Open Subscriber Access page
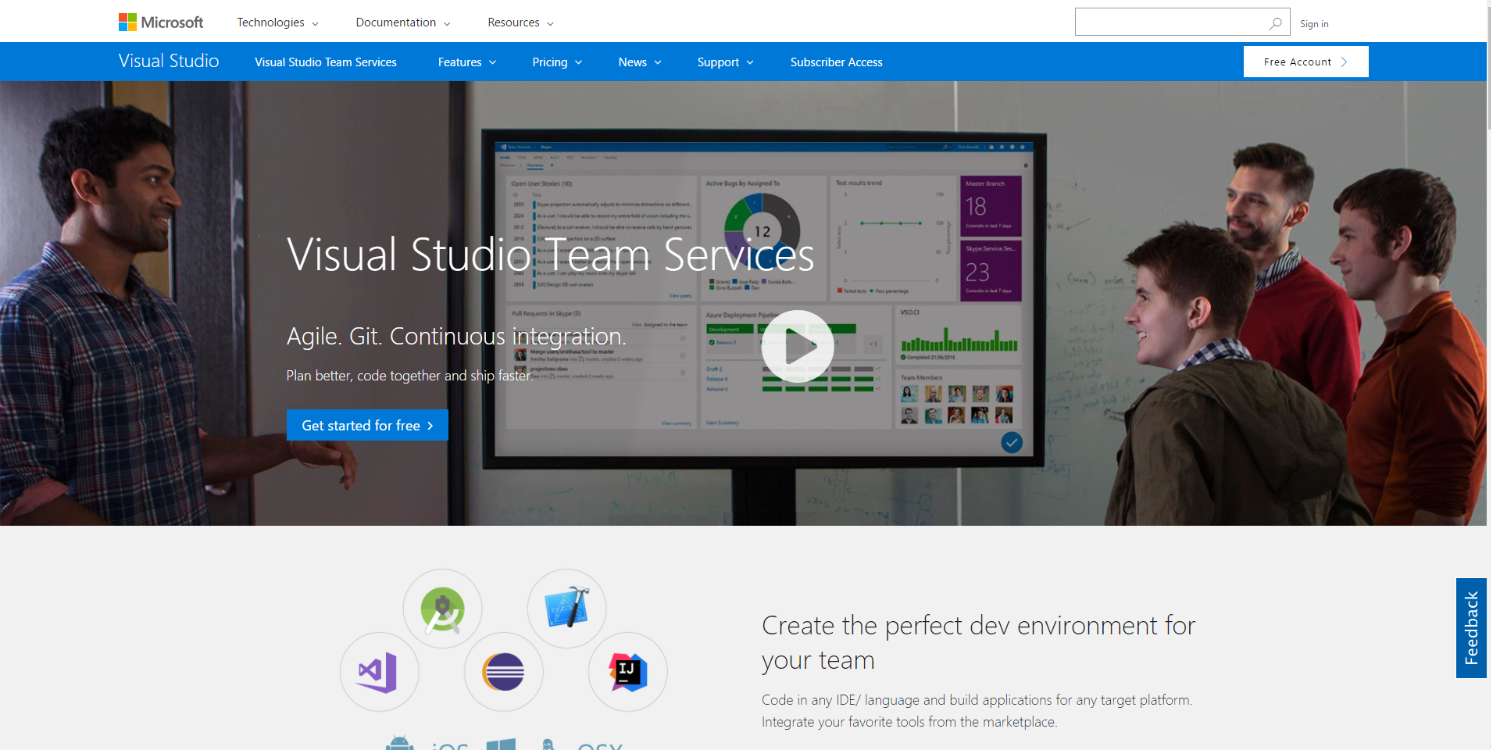Image resolution: width=1491 pixels, height=750 pixels. 836,62
